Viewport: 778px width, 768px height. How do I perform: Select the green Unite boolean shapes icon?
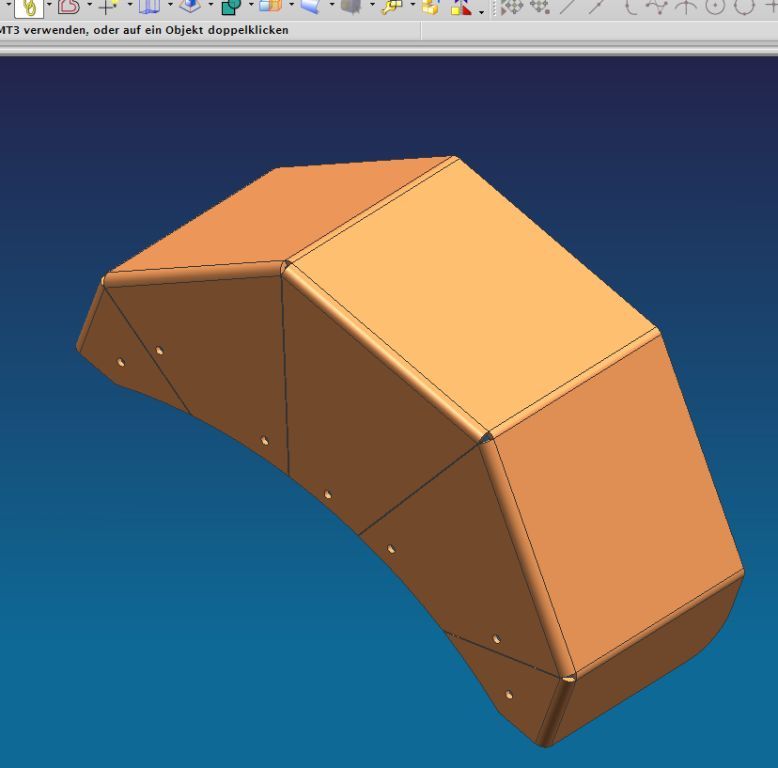[231, 7]
